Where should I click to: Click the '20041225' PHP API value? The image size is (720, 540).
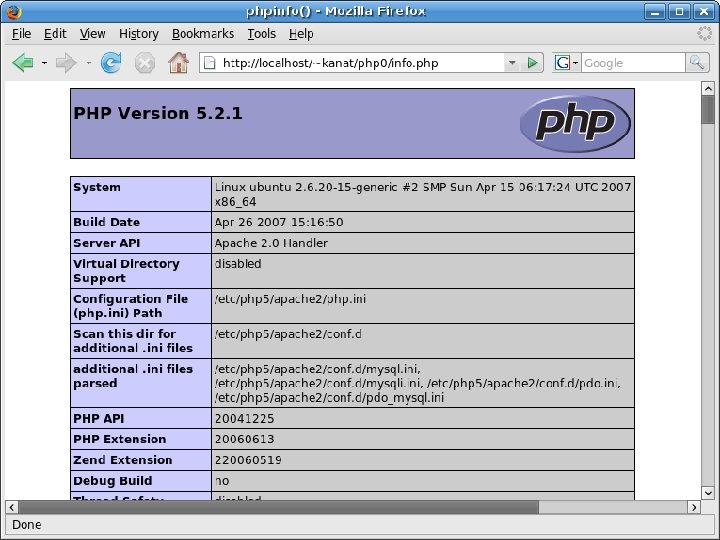pyautogui.click(x=244, y=419)
